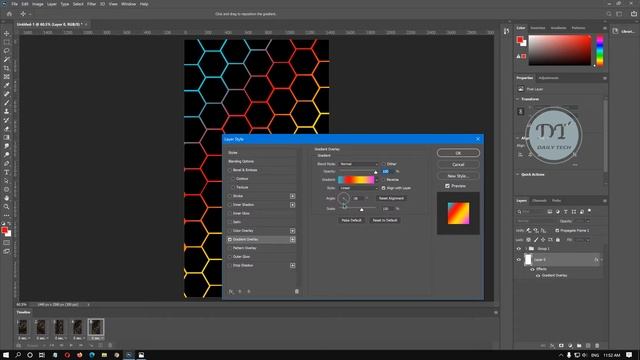
Task: Toggle the Preview checkbox
Action: 447,186
